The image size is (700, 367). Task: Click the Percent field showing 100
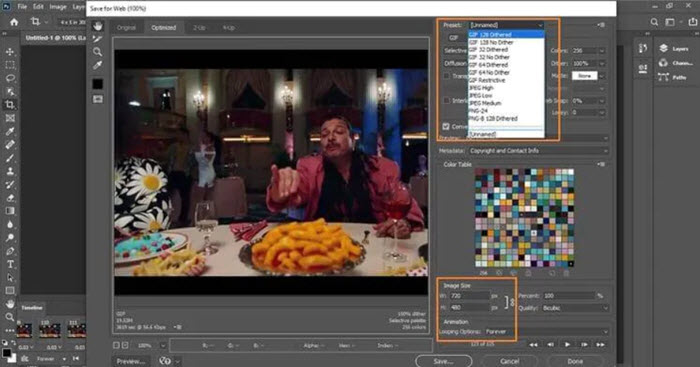point(569,296)
